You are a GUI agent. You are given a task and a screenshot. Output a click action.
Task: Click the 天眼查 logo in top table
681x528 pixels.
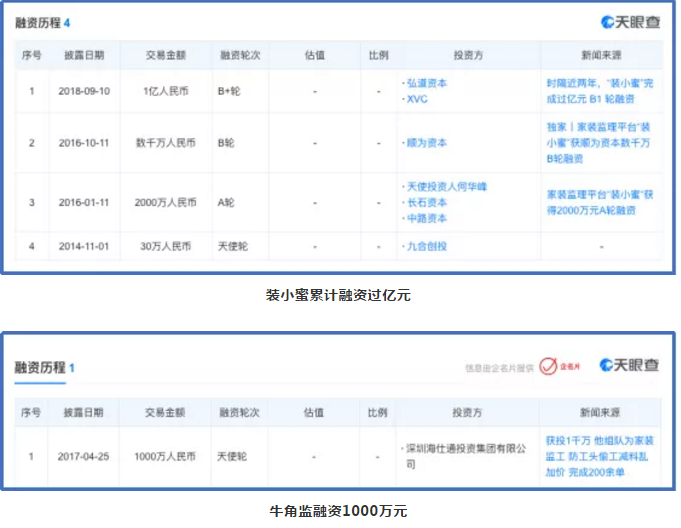coord(630,22)
